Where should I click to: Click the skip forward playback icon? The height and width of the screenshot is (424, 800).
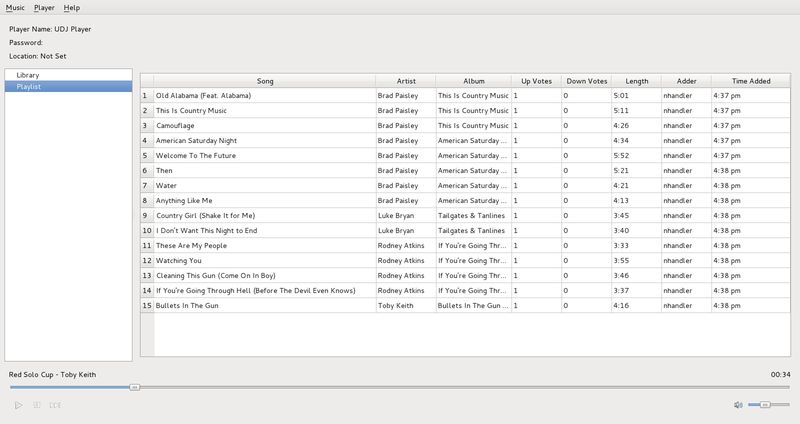55,405
